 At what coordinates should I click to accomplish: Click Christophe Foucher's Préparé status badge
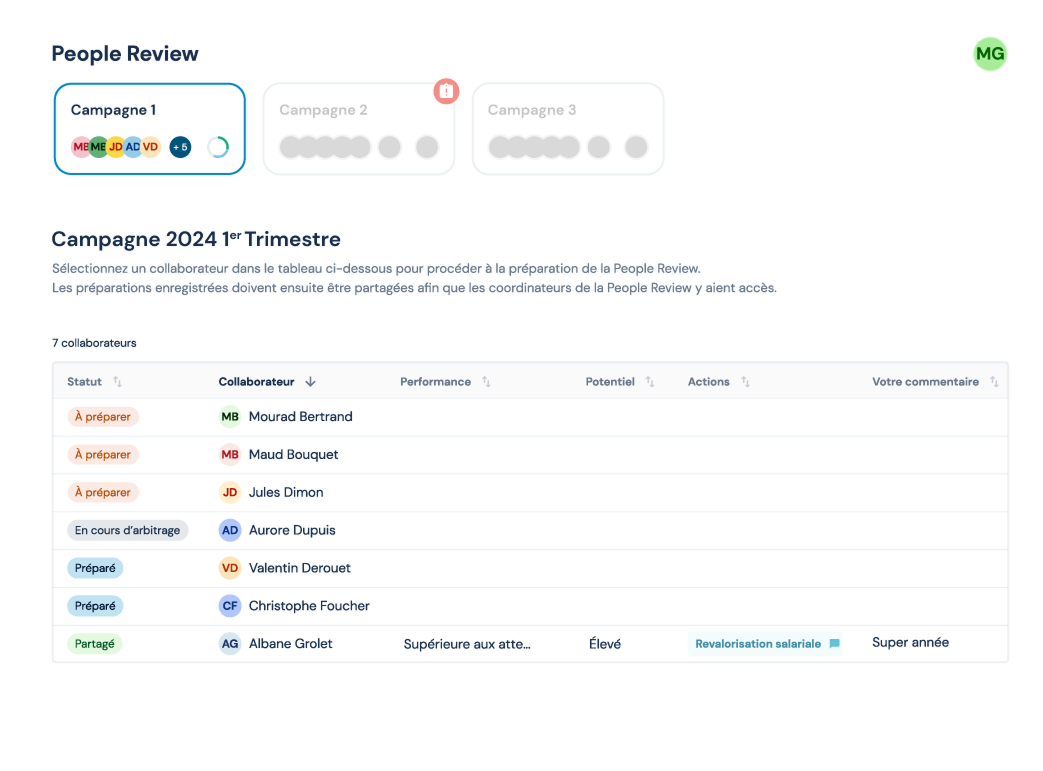(95, 606)
